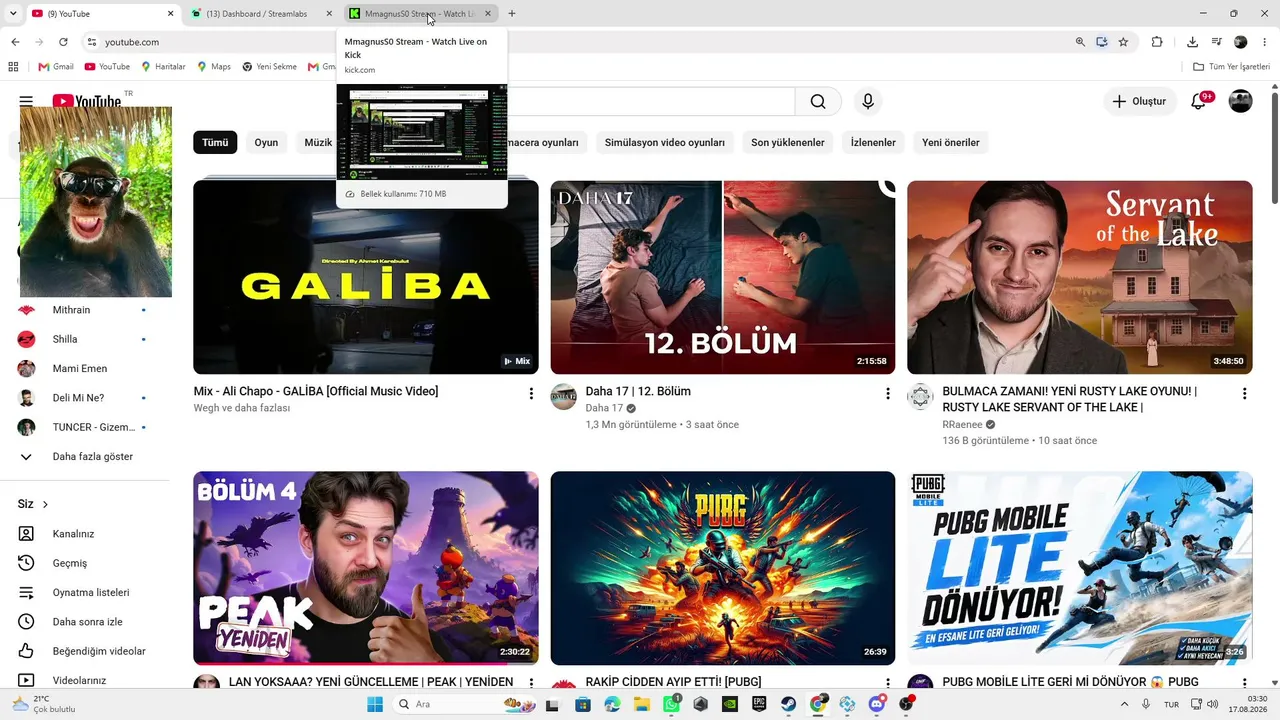Open the tab search dropdown arrow
Image resolution: width=1280 pixels, height=720 pixels.
(x=14, y=13)
